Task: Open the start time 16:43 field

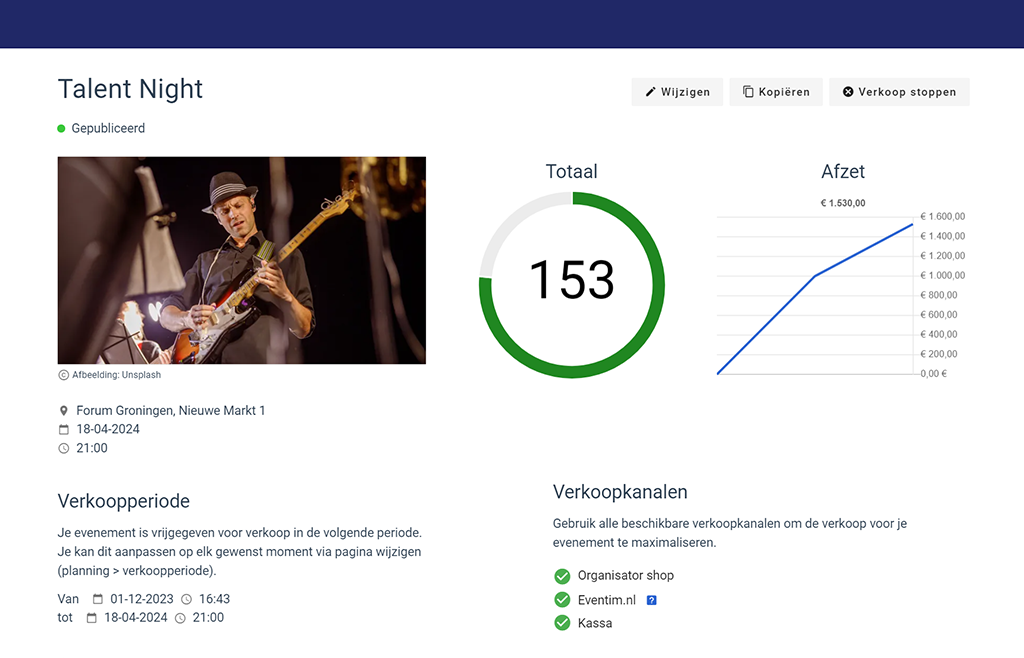Action: [214, 599]
